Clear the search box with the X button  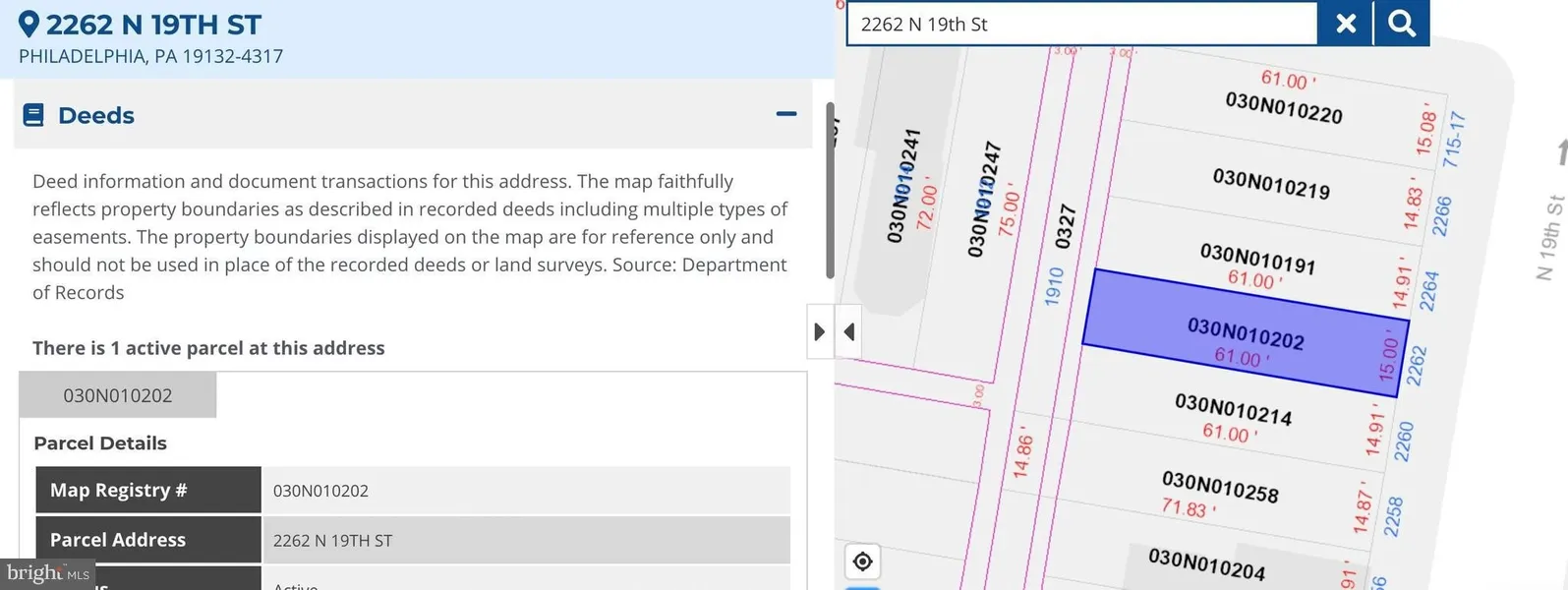click(x=1346, y=24)
